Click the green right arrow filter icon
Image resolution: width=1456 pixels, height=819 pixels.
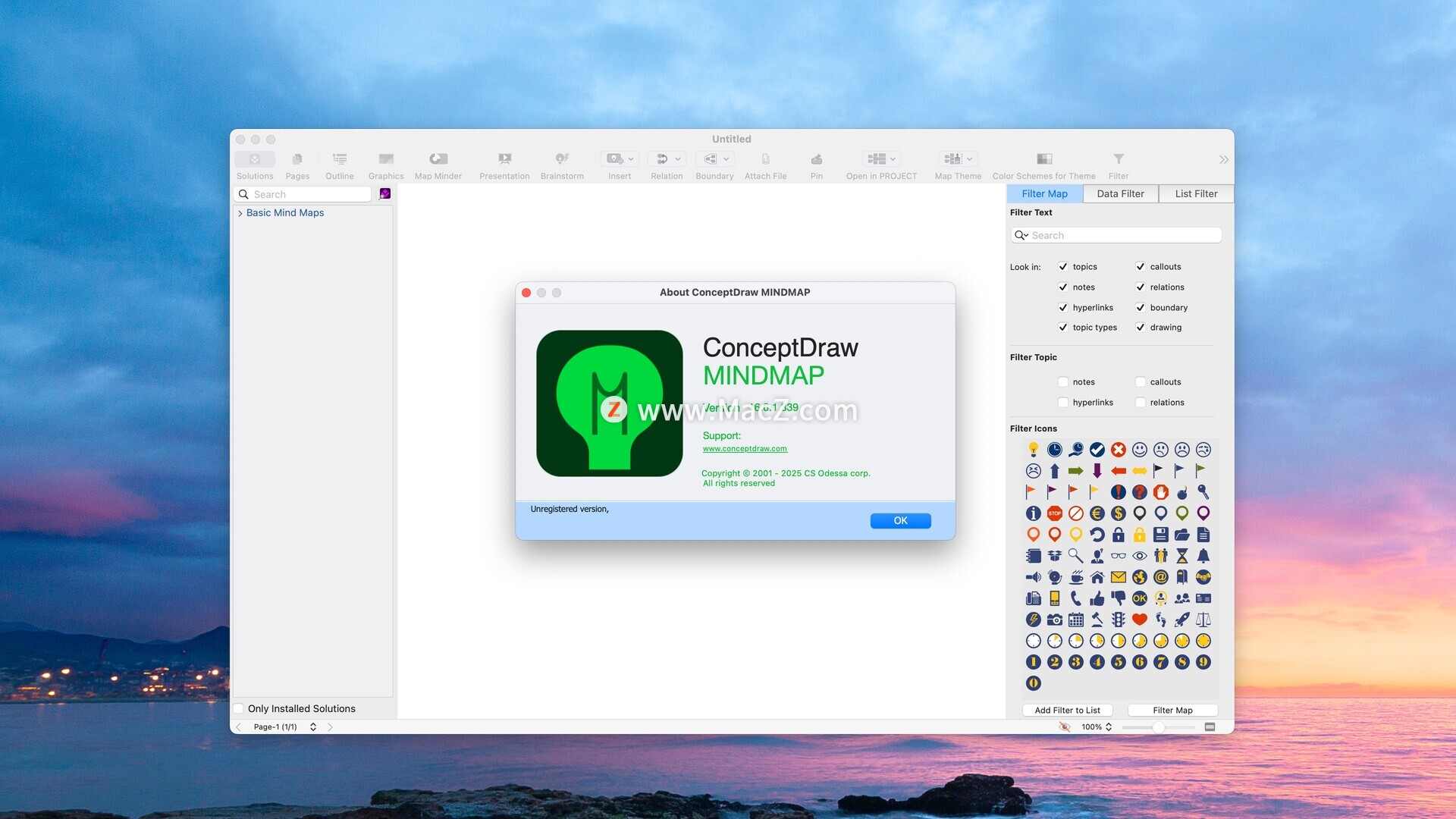(x=1075, y=471)
